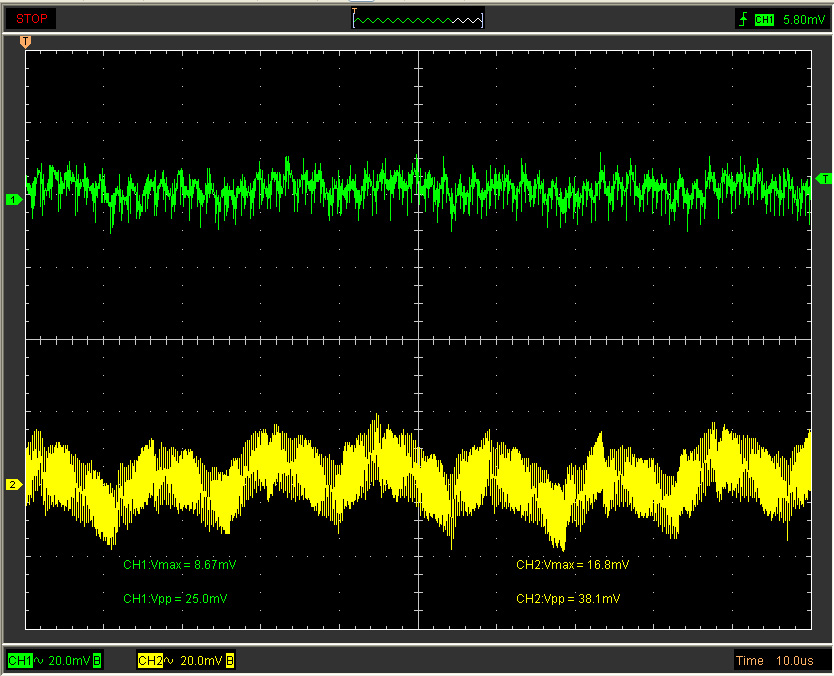
Task: Click the CH1:Vpp = 25.0mV measurement
Action: click(x=175, y=598)
